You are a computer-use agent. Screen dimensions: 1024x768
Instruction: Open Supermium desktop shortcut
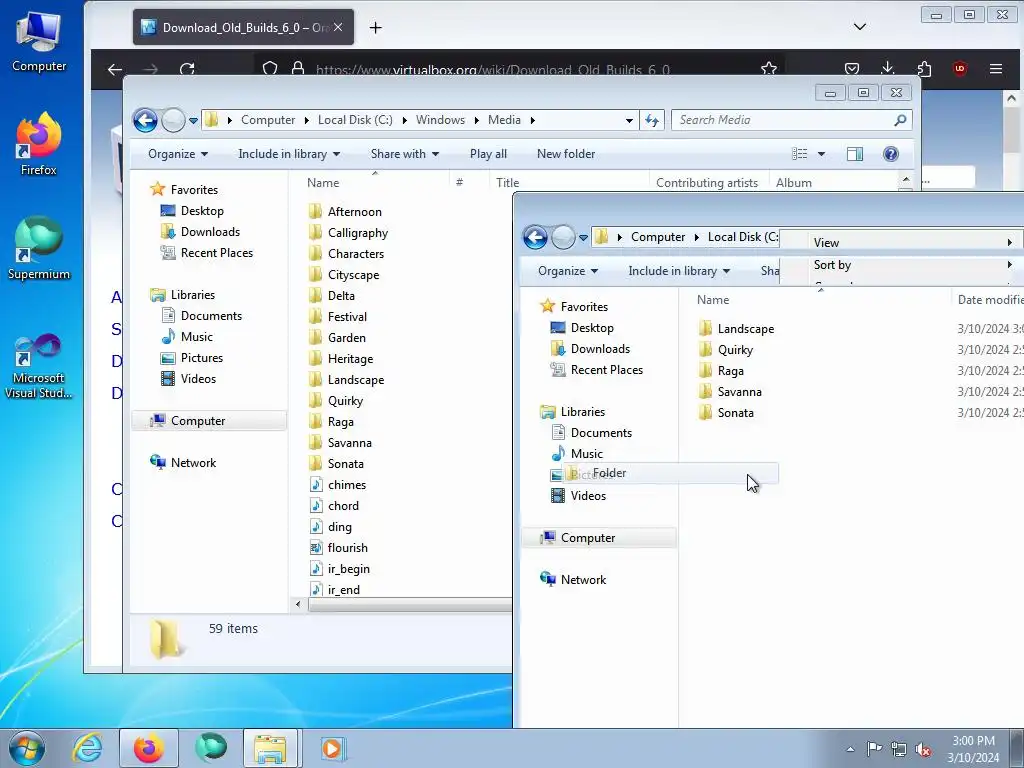tap(39, 249)
